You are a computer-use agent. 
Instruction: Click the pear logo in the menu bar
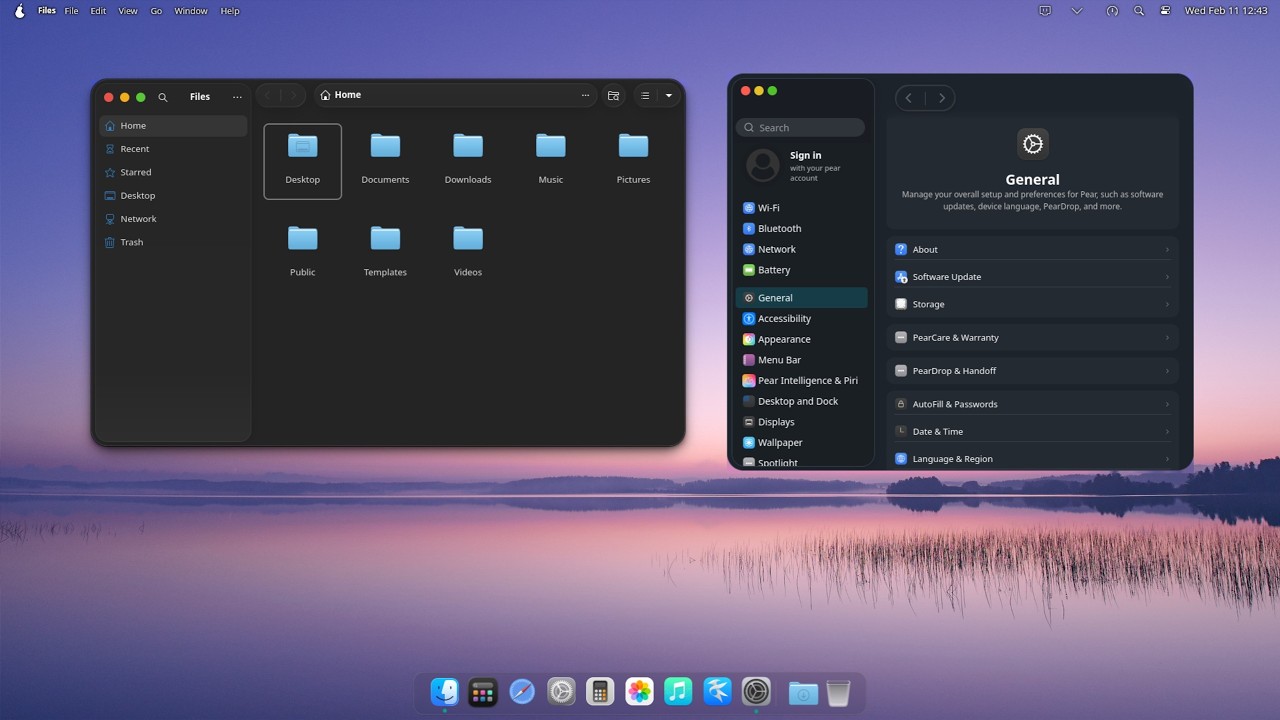[x=19, y=11]
